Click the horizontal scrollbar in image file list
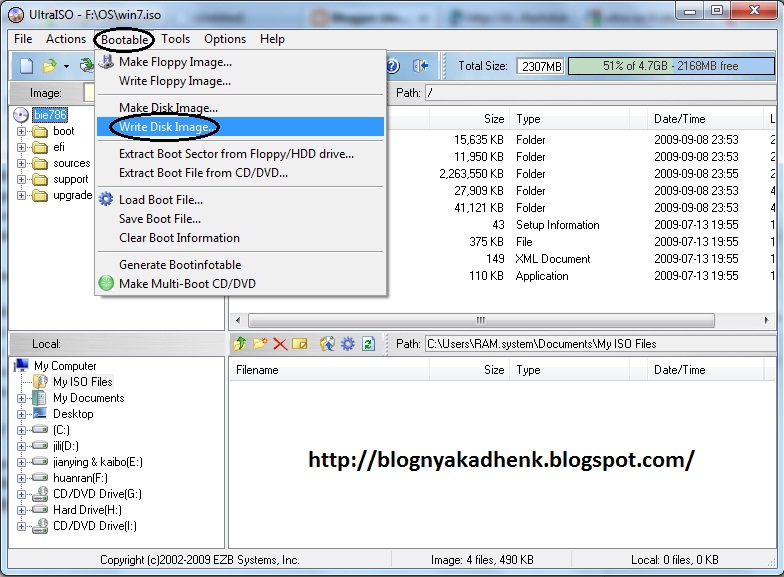Image resolution: width=784 pixels, height=577 pixels. [x=481, y=320]
